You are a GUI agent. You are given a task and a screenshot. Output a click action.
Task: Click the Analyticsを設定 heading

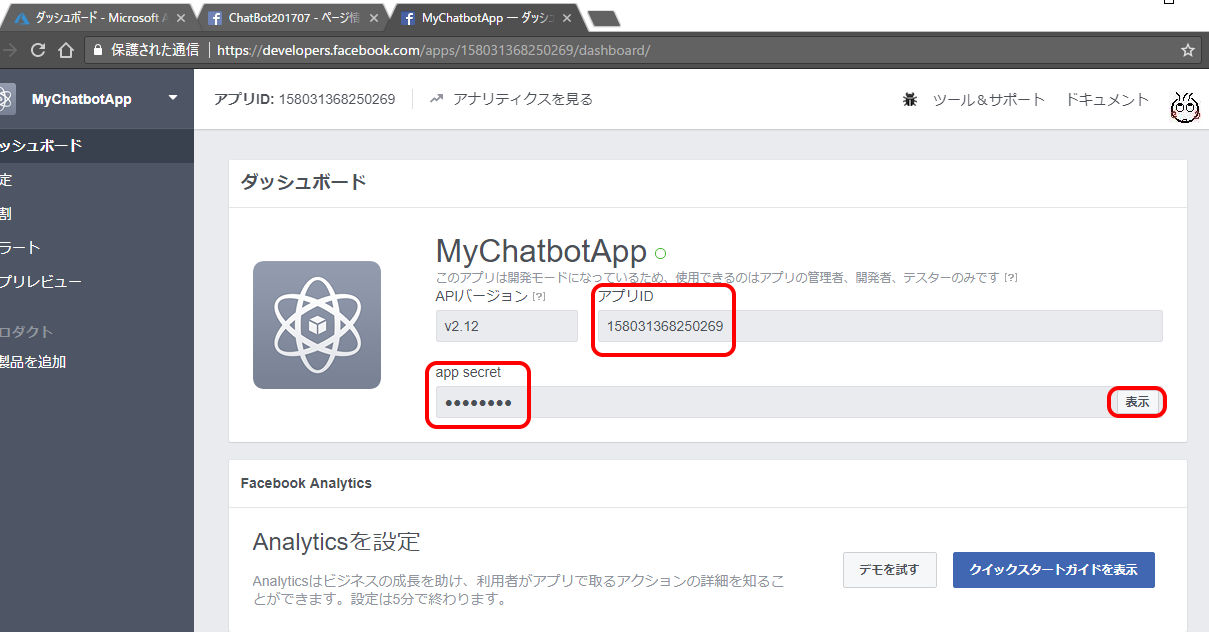coord(336,542)
